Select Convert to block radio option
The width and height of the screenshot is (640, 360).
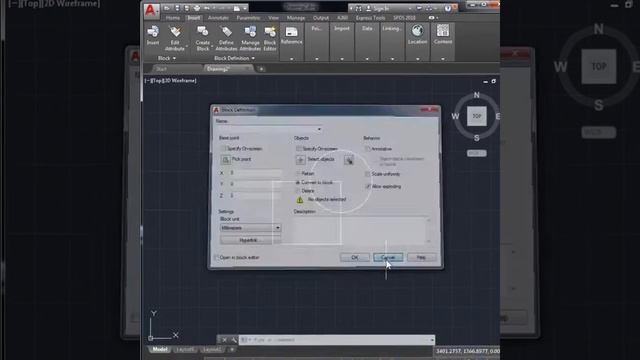point(298,182)
